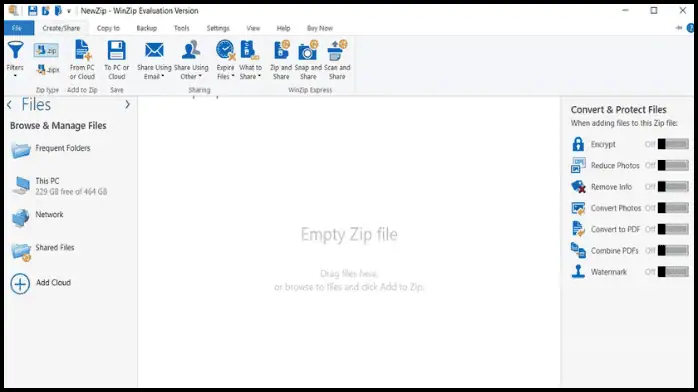Toggle Combine PDFs switch
This screenshot has width=698, height=392.
[x=673, y=251]
